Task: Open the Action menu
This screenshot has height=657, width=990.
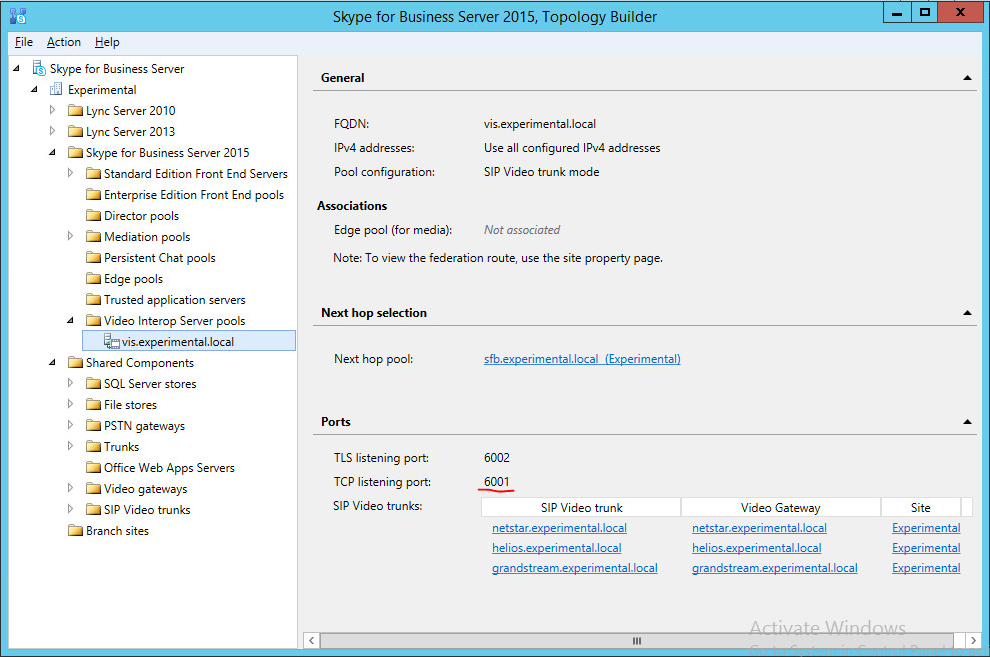Action: [x=64, y=42]
